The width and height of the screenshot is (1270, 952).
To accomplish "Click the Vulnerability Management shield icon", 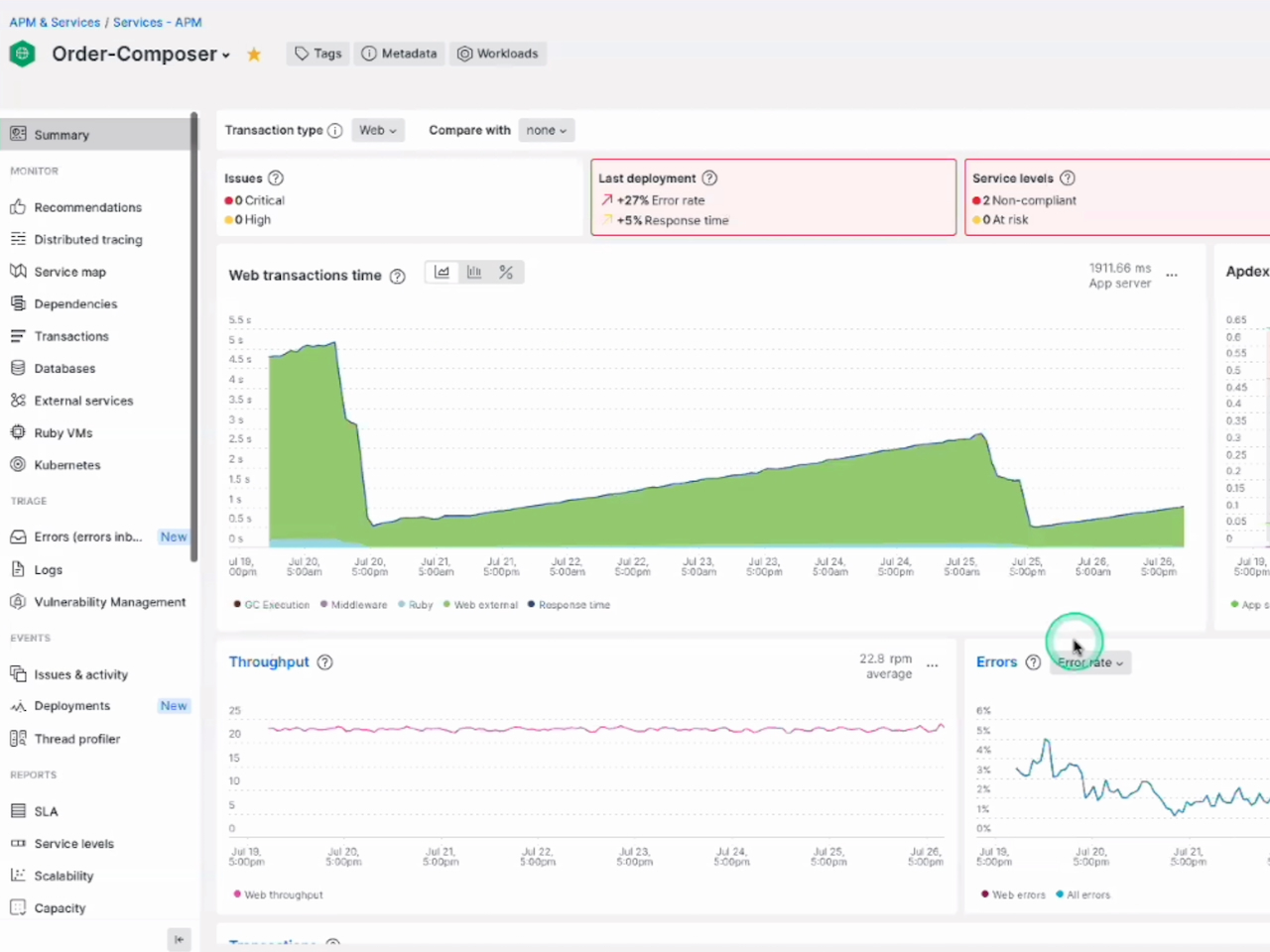I will [x=18, y=602].
